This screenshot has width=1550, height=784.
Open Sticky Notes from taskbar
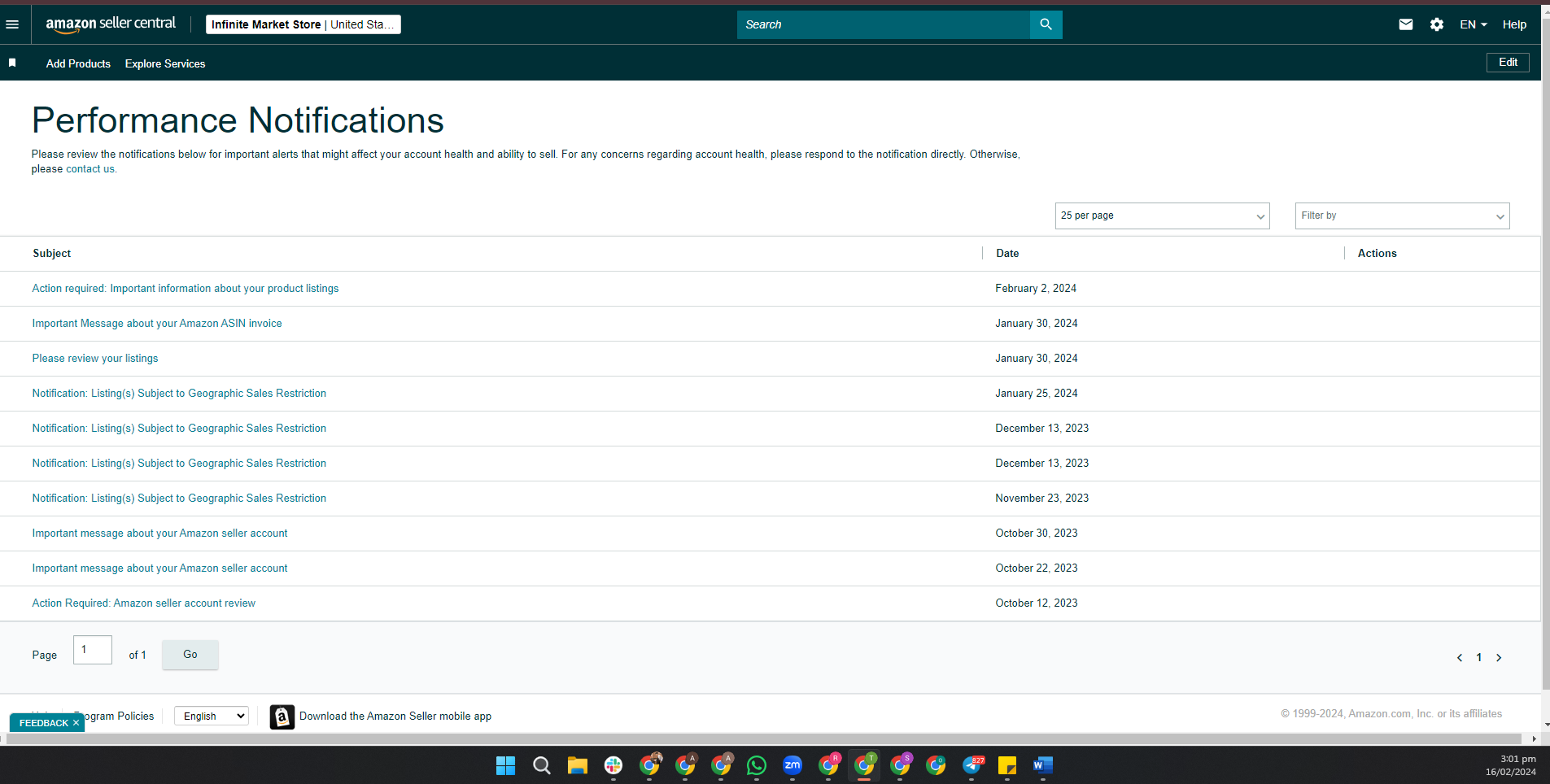point(1007,765)
